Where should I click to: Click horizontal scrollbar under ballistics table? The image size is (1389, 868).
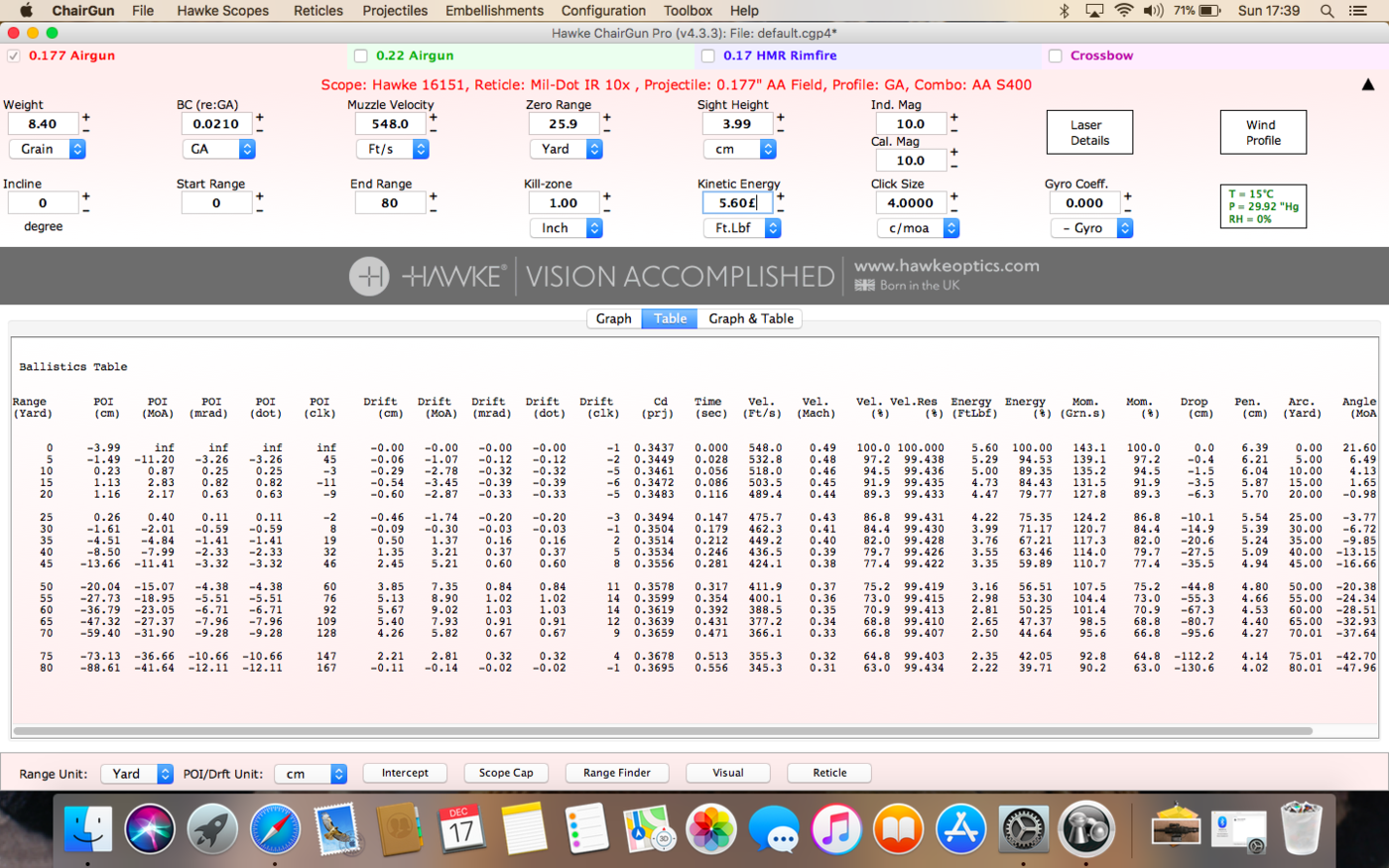click(663, 731)
